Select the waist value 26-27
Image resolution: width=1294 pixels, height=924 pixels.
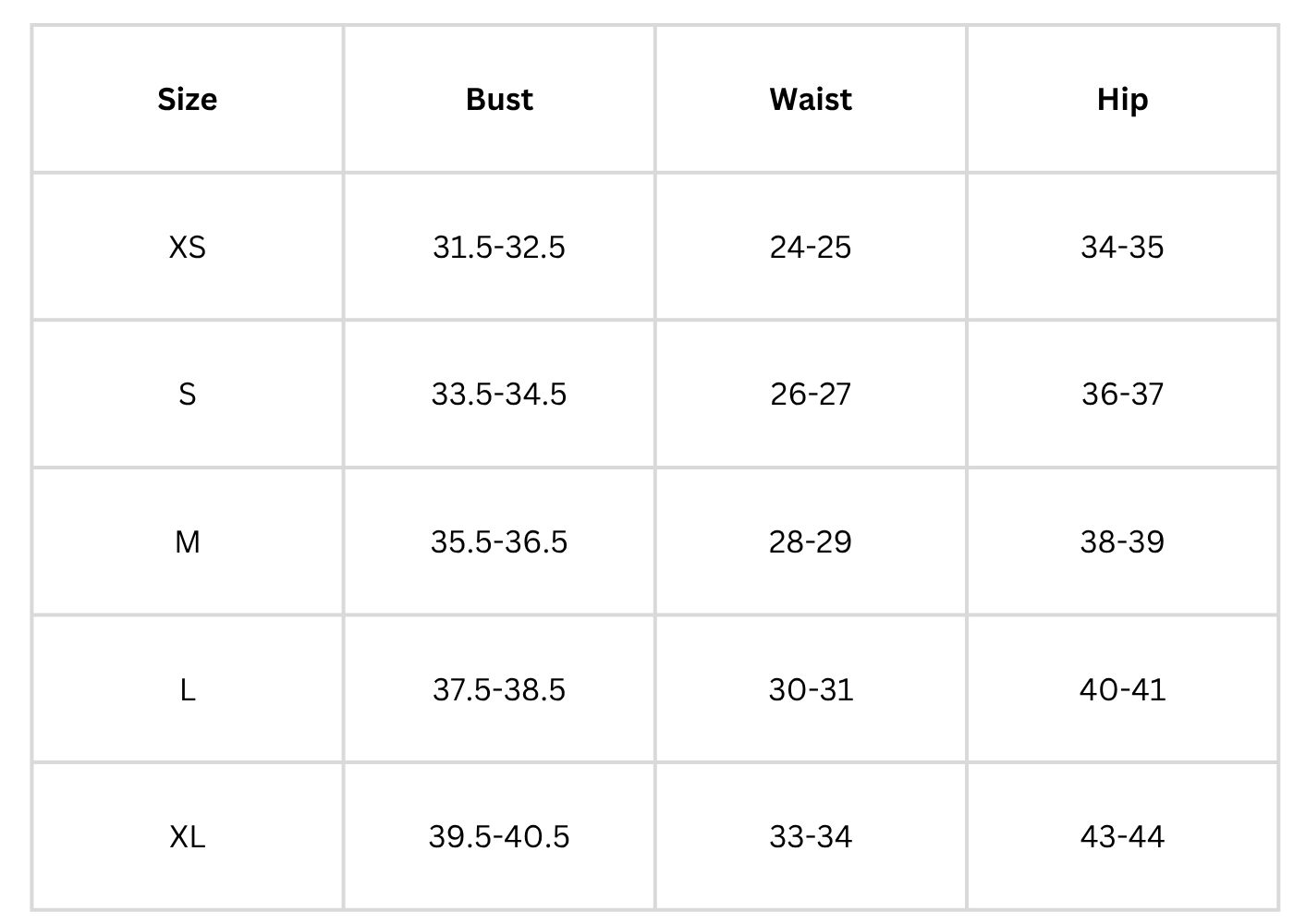(x=811, y=395)
